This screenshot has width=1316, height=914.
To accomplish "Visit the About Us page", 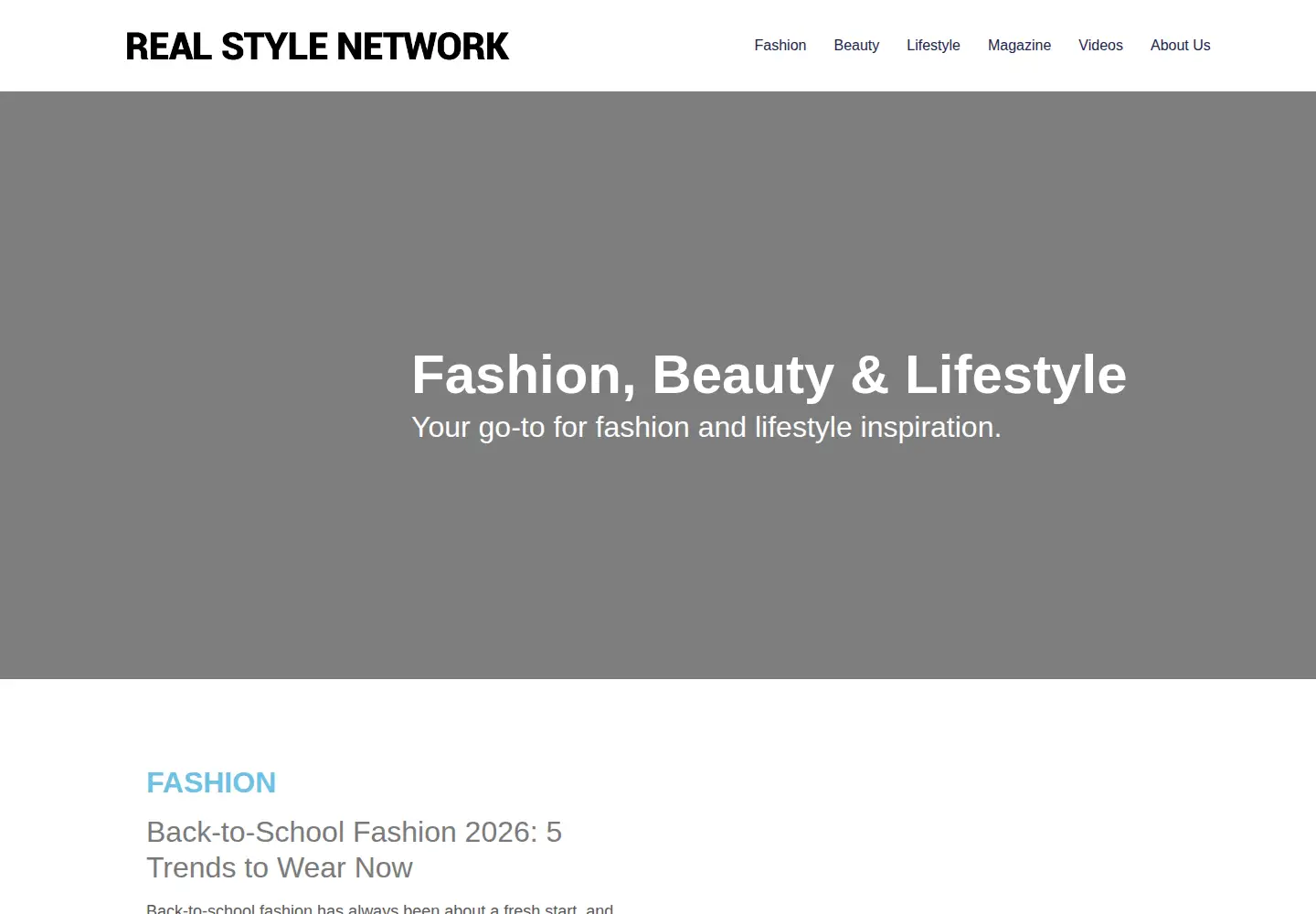I will [1180, 46].
